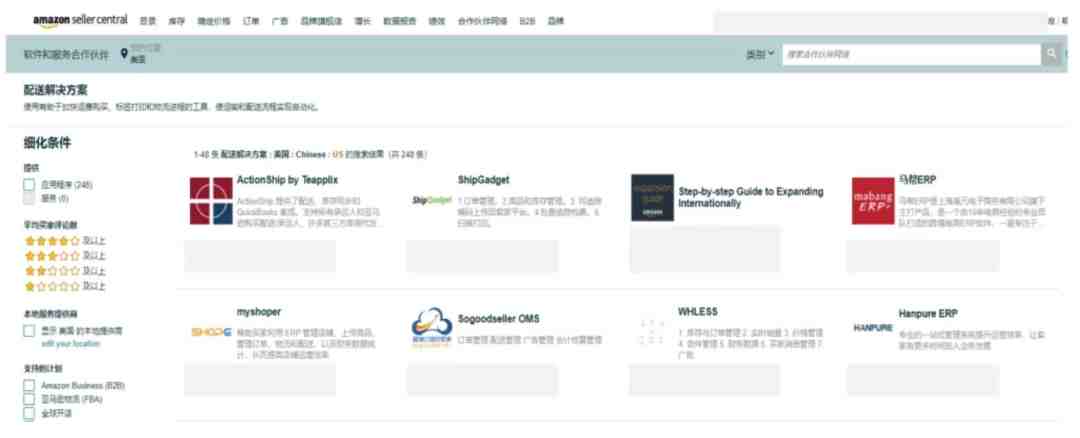Open the 订单 menu
The width and height of the screenshot is (1080, 438).
pos(251,21)
